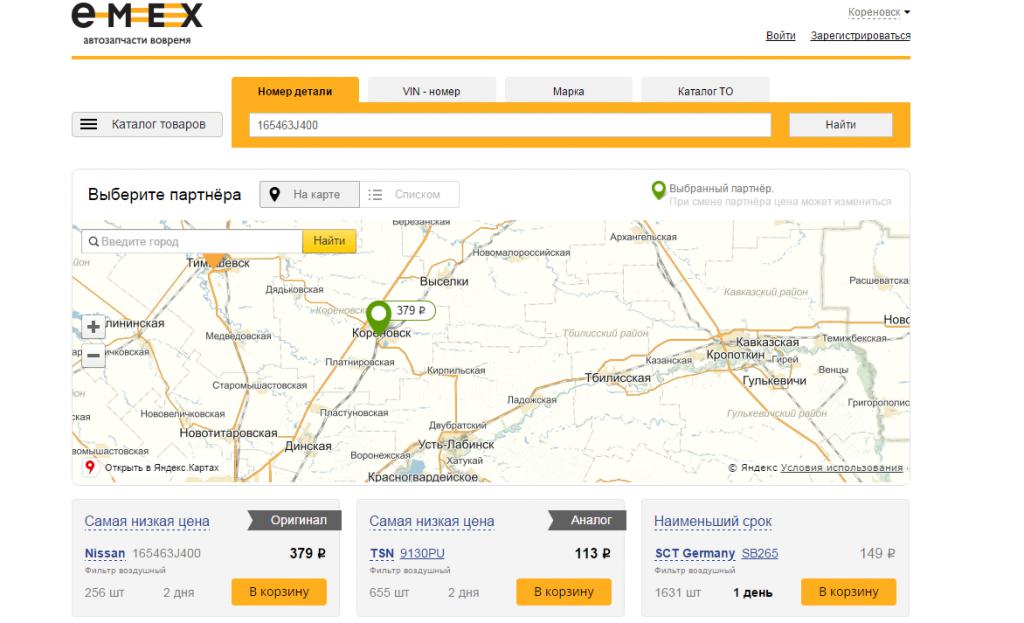
Task: Click the main Найти search button
Action: click(840, 125)
